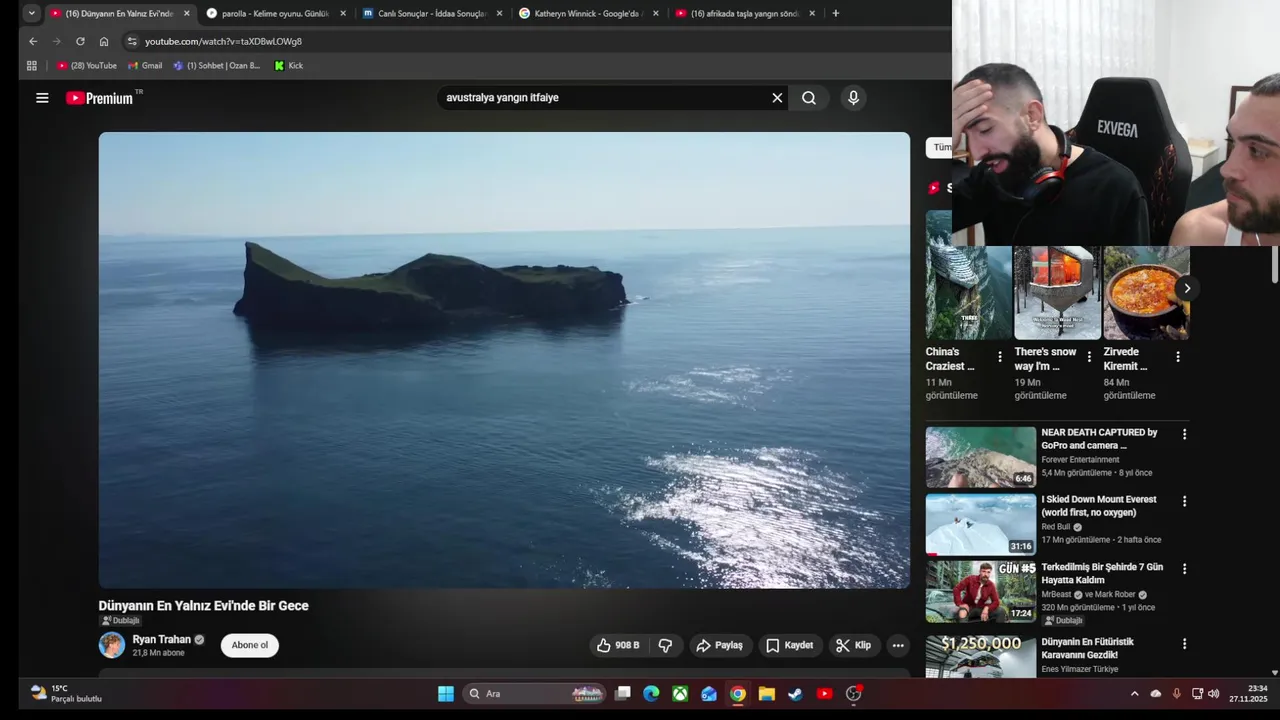Open options for Fütüristik Karavanını video

1184,644
